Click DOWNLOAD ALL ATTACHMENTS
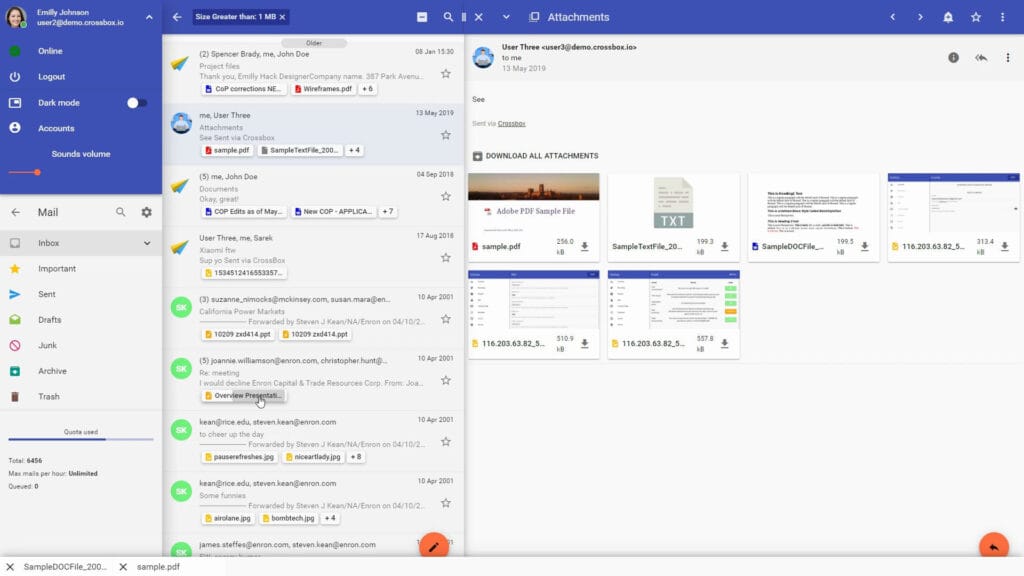The image size is (1024, 576). pos(541,156)
